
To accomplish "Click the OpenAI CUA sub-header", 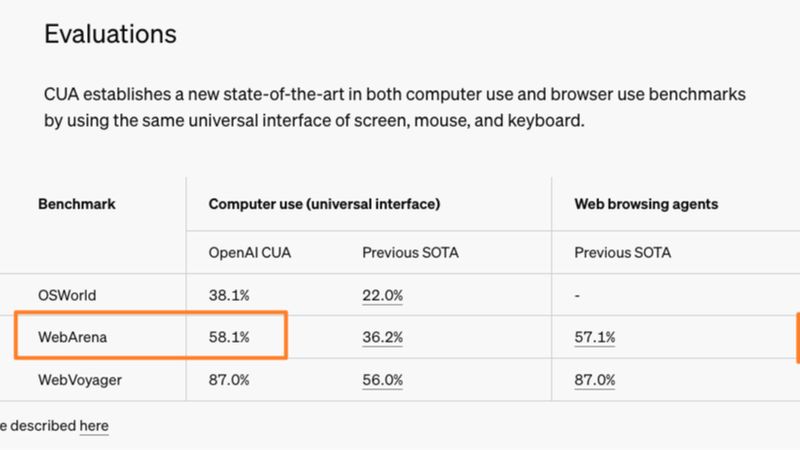I will [249, 253].
